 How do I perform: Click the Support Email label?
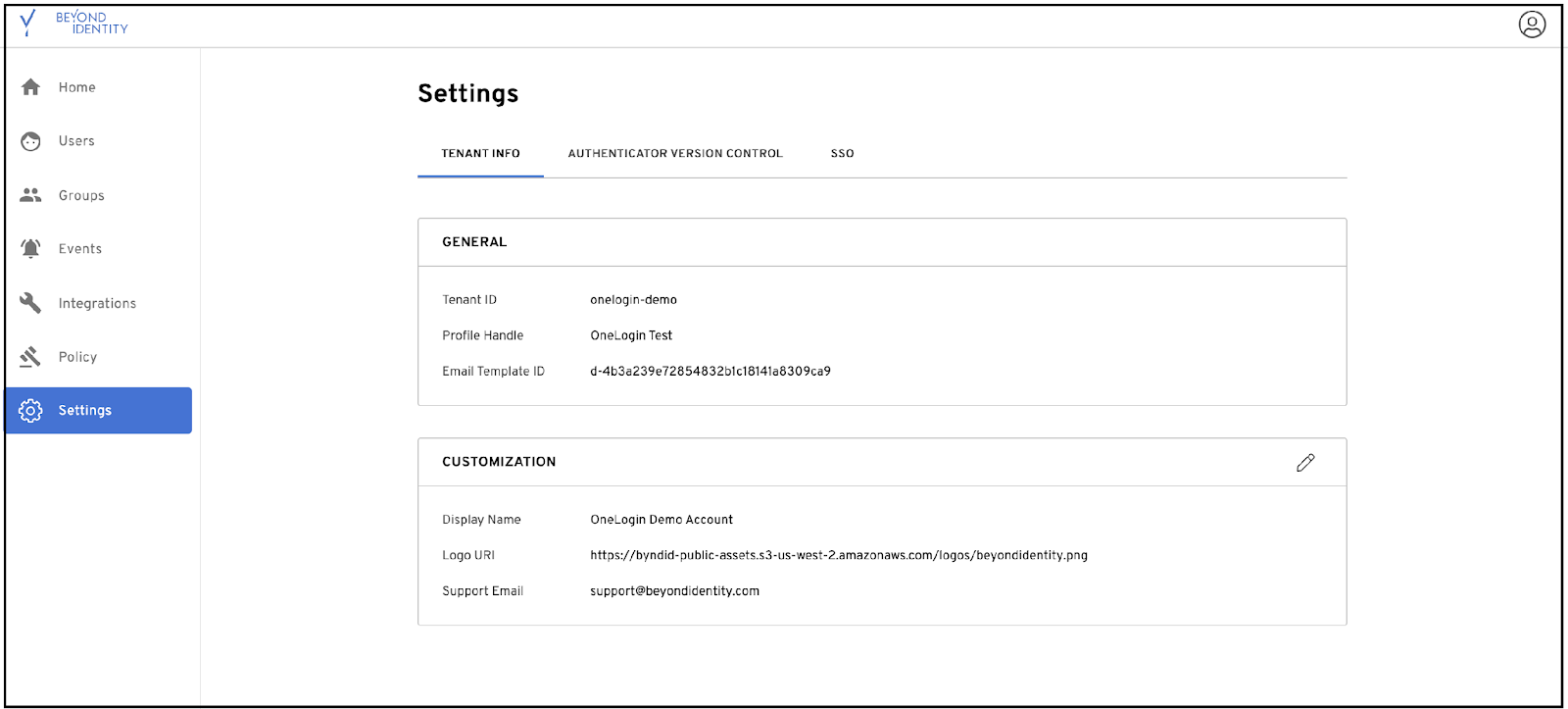pyautogui.click(x=483, y=591)
